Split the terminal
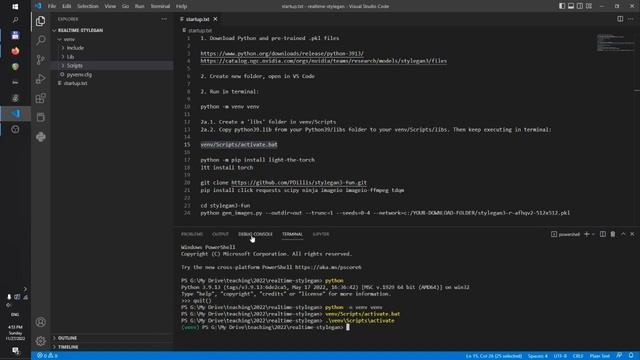The image size is (640, 360). tap(603, 234)
